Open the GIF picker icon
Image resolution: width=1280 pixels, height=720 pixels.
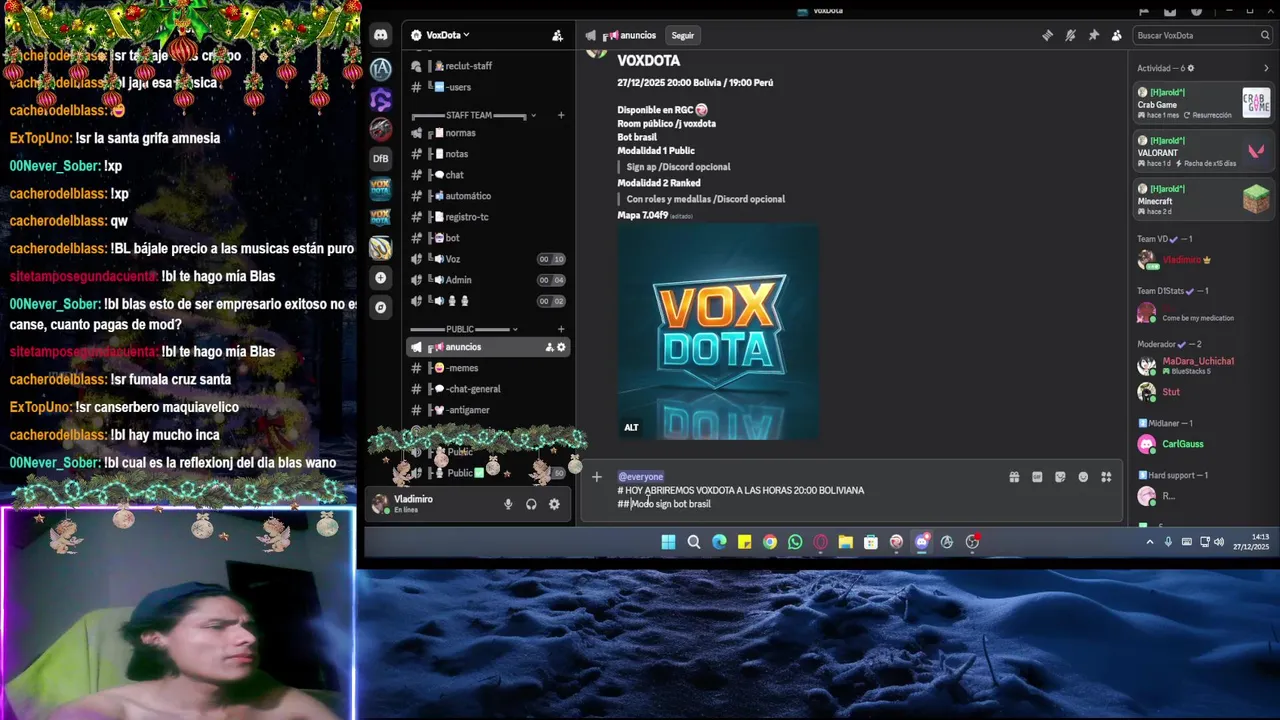(1037, 477)
